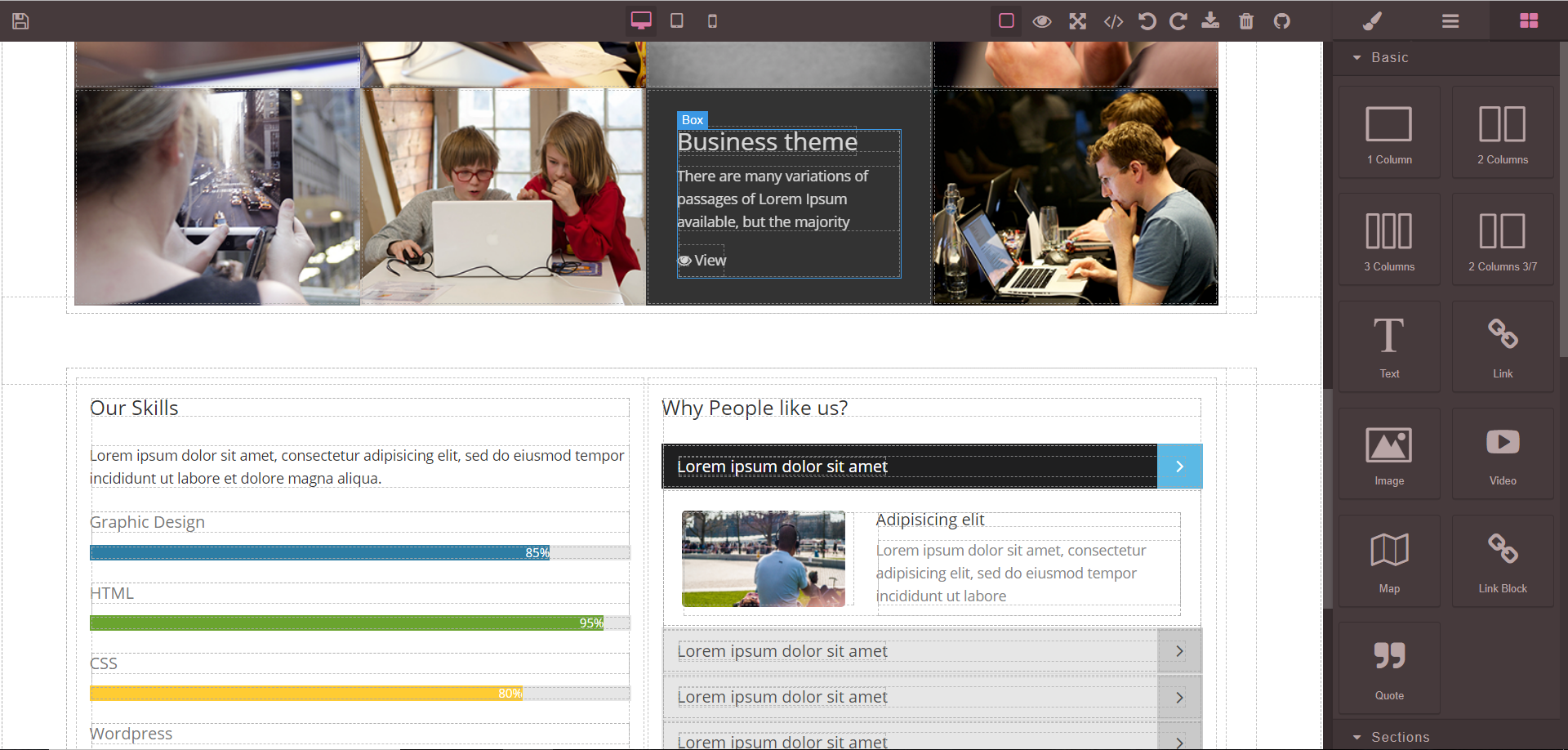1568x750 pixels.
Task: Redo the last change
Action: pos(1178,21)
